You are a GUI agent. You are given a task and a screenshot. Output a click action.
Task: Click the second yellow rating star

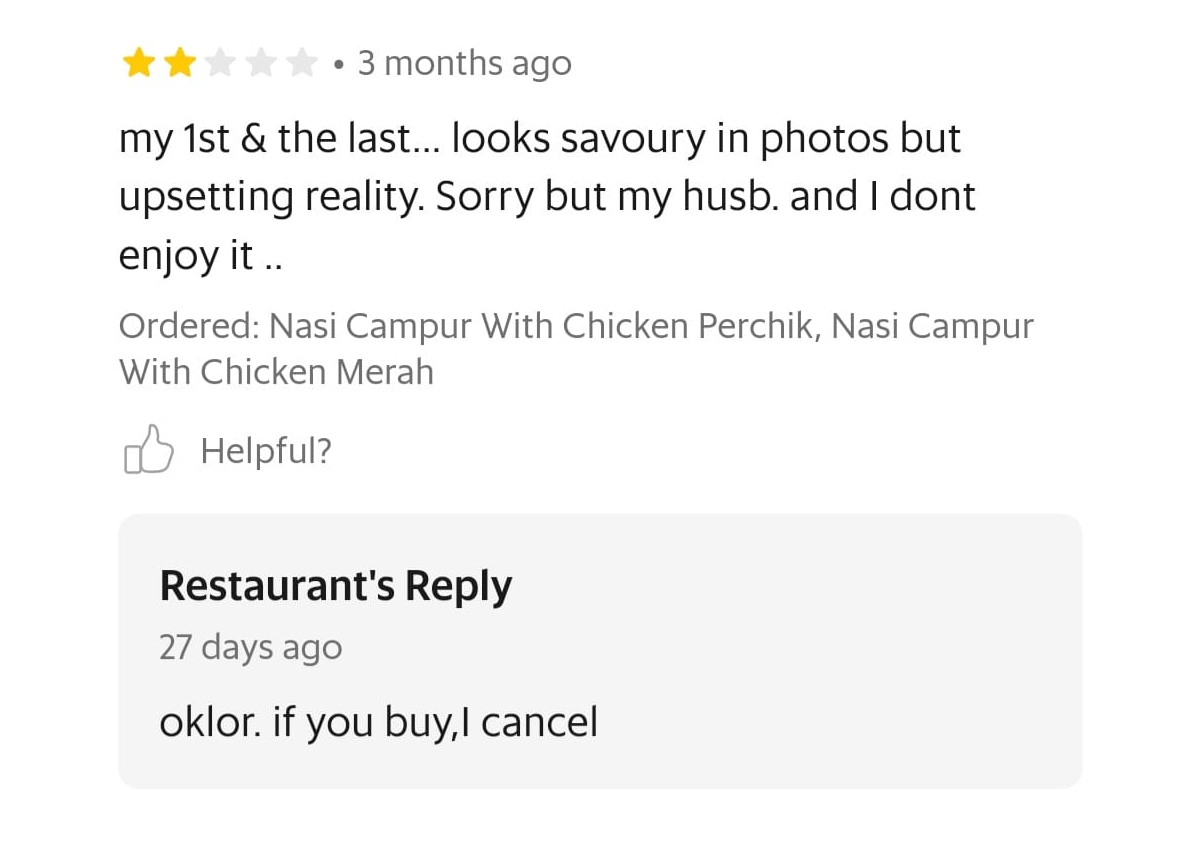[179, 65]
